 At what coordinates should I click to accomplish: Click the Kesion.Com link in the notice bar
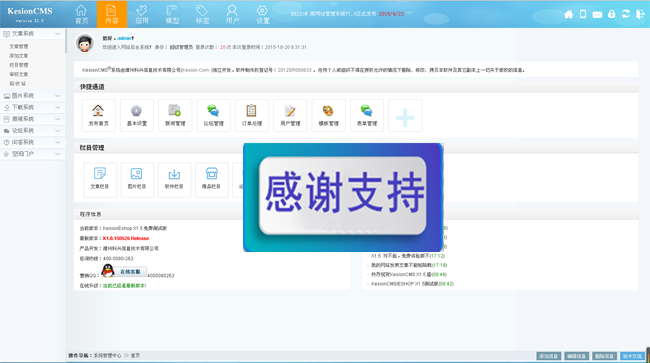196,70
